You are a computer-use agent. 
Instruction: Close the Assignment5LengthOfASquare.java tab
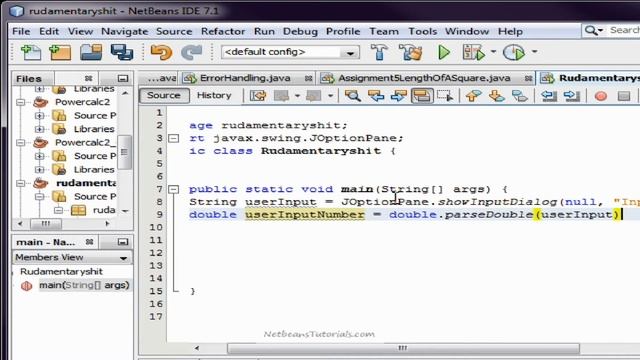(528, 78)
